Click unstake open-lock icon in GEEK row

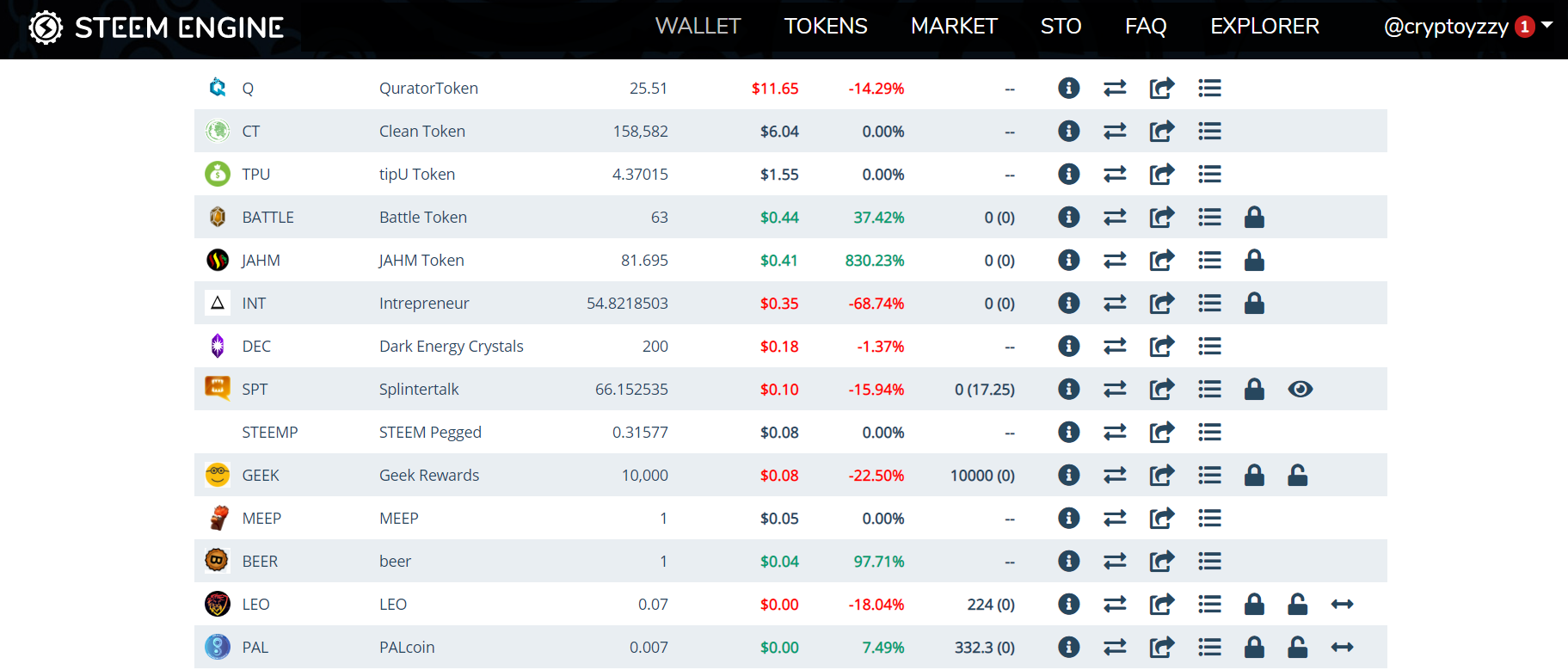coord(1297,475)
